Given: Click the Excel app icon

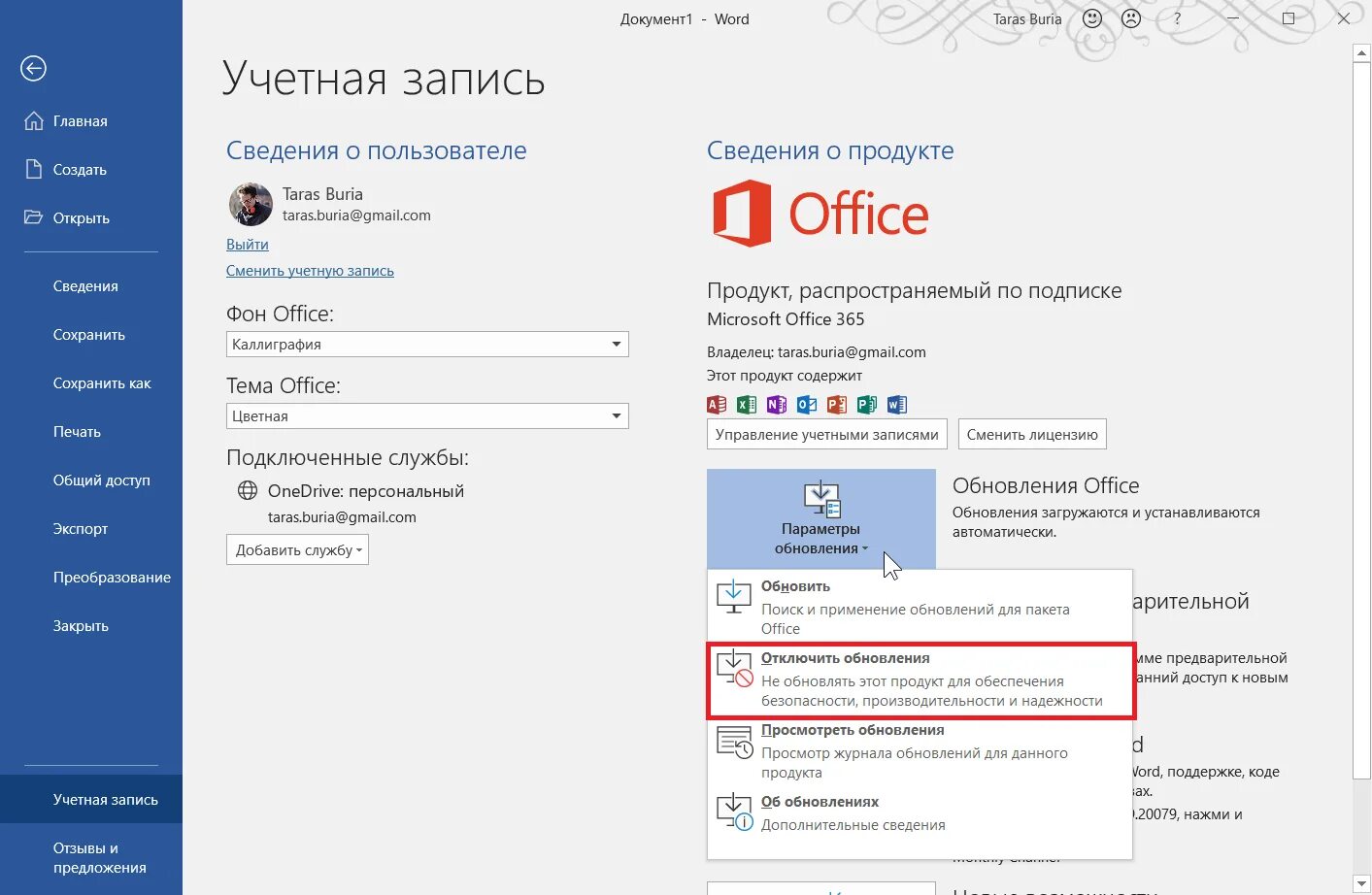Looking at the screenshot, I should 747,405.
